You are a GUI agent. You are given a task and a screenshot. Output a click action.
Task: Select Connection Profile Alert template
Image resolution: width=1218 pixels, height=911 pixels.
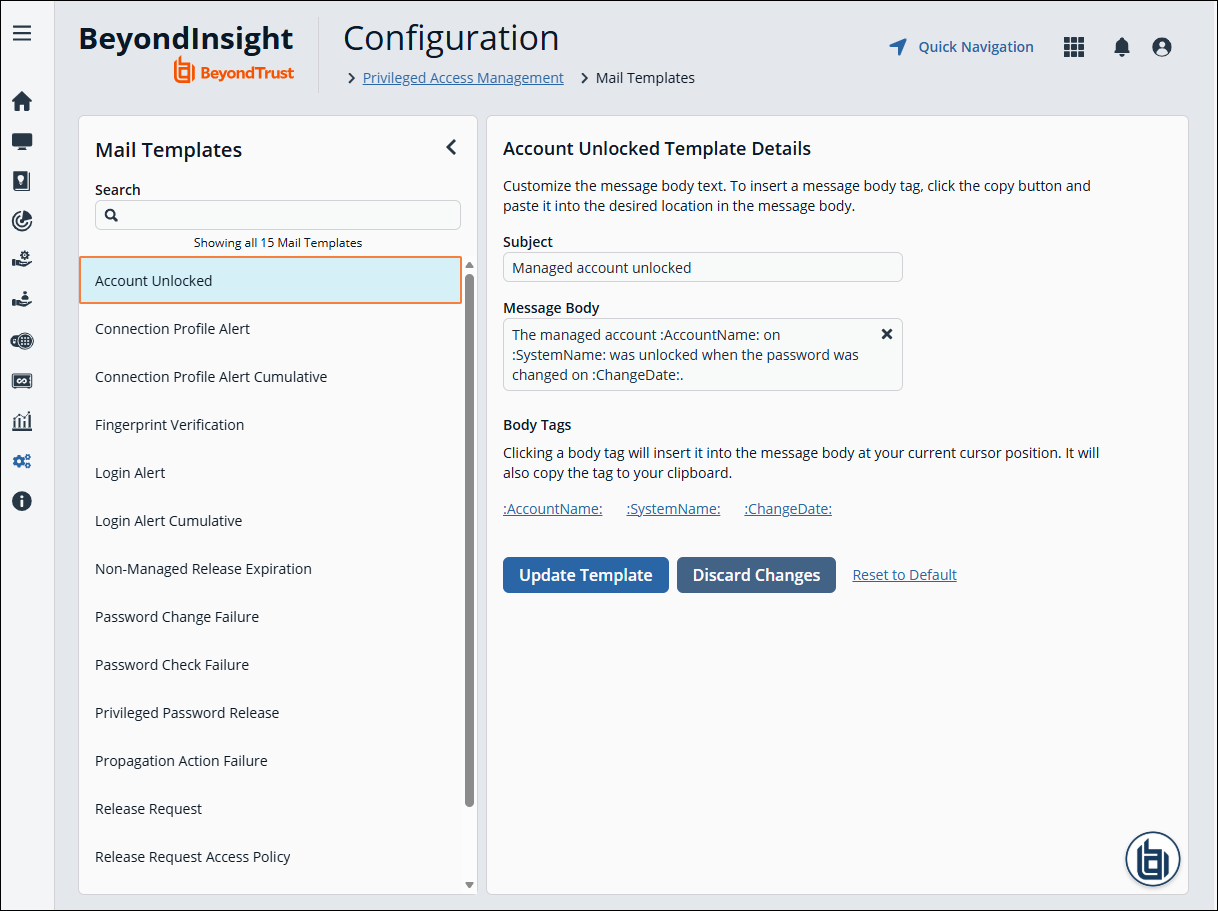pos(270,329)
